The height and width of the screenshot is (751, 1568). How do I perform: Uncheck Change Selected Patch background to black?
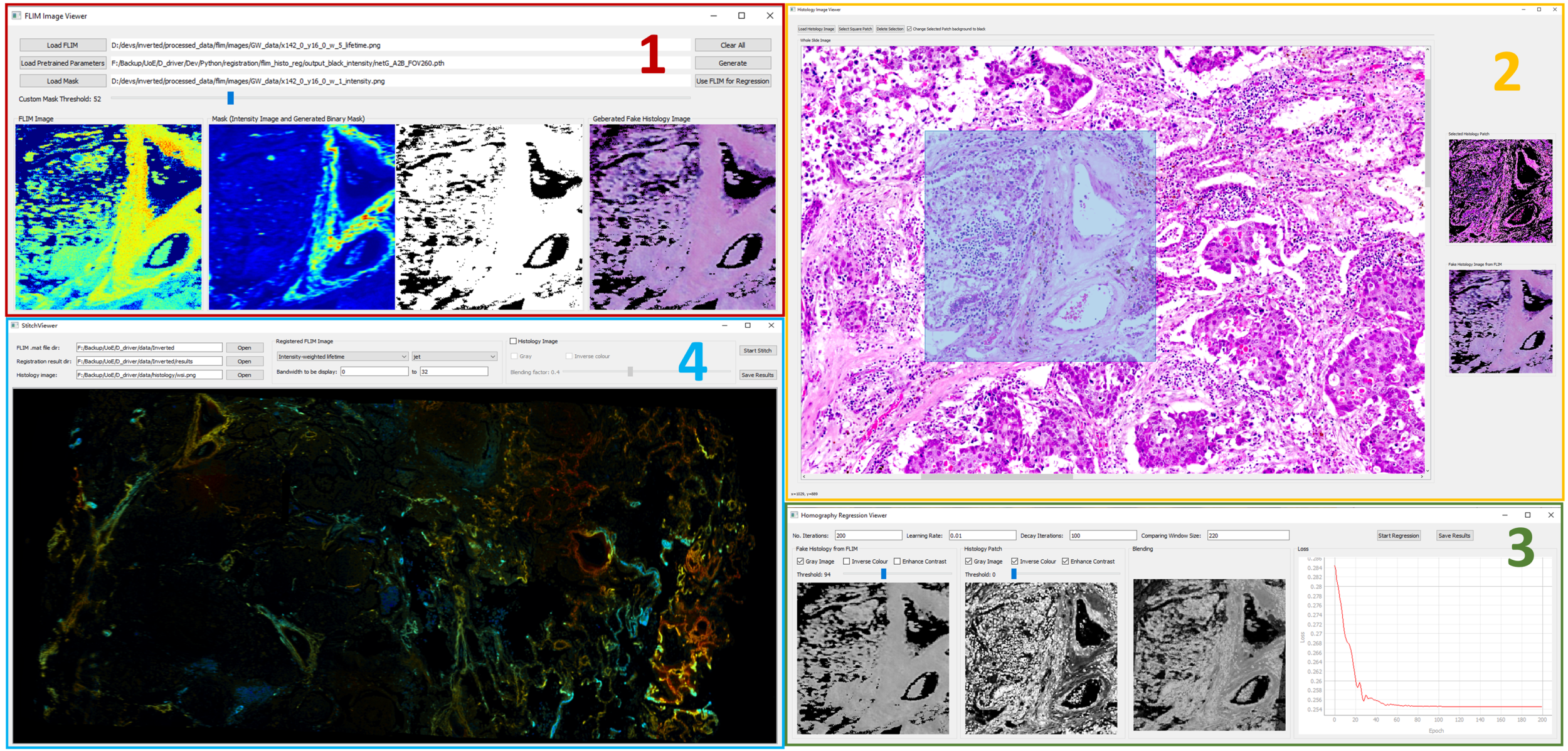909,29
